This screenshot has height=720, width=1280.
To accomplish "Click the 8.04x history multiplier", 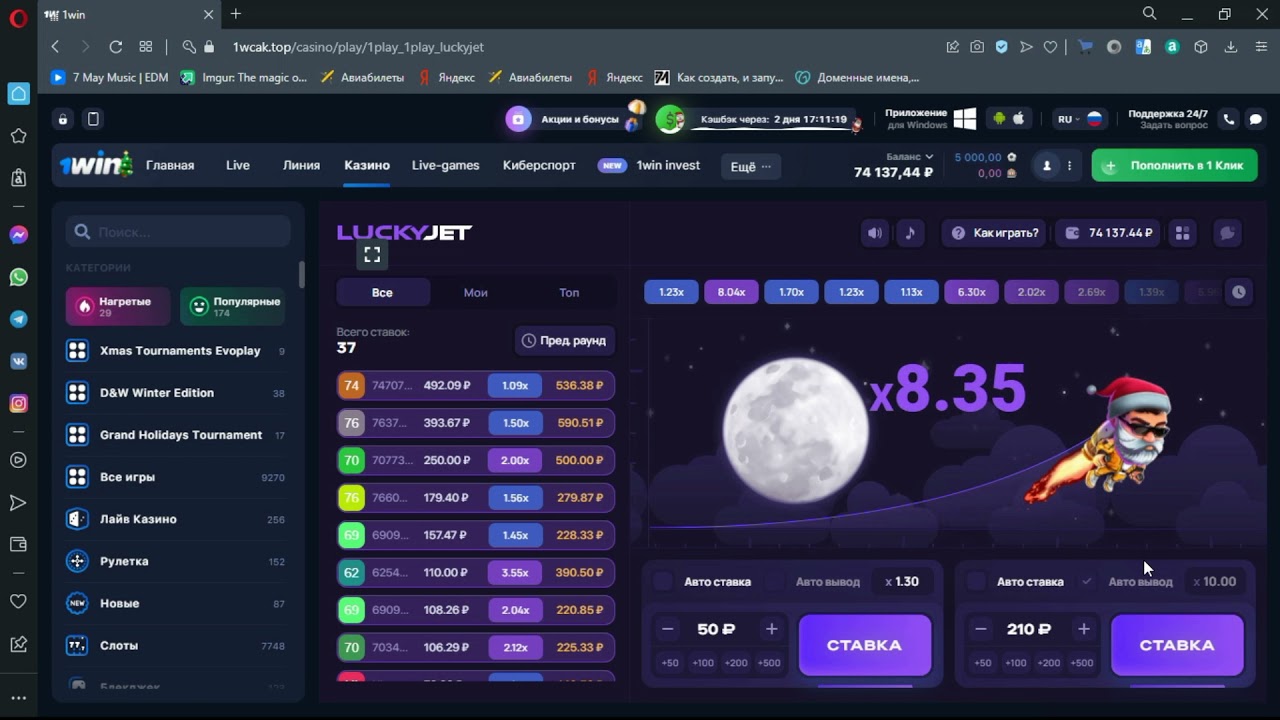I will pos(731,292).
